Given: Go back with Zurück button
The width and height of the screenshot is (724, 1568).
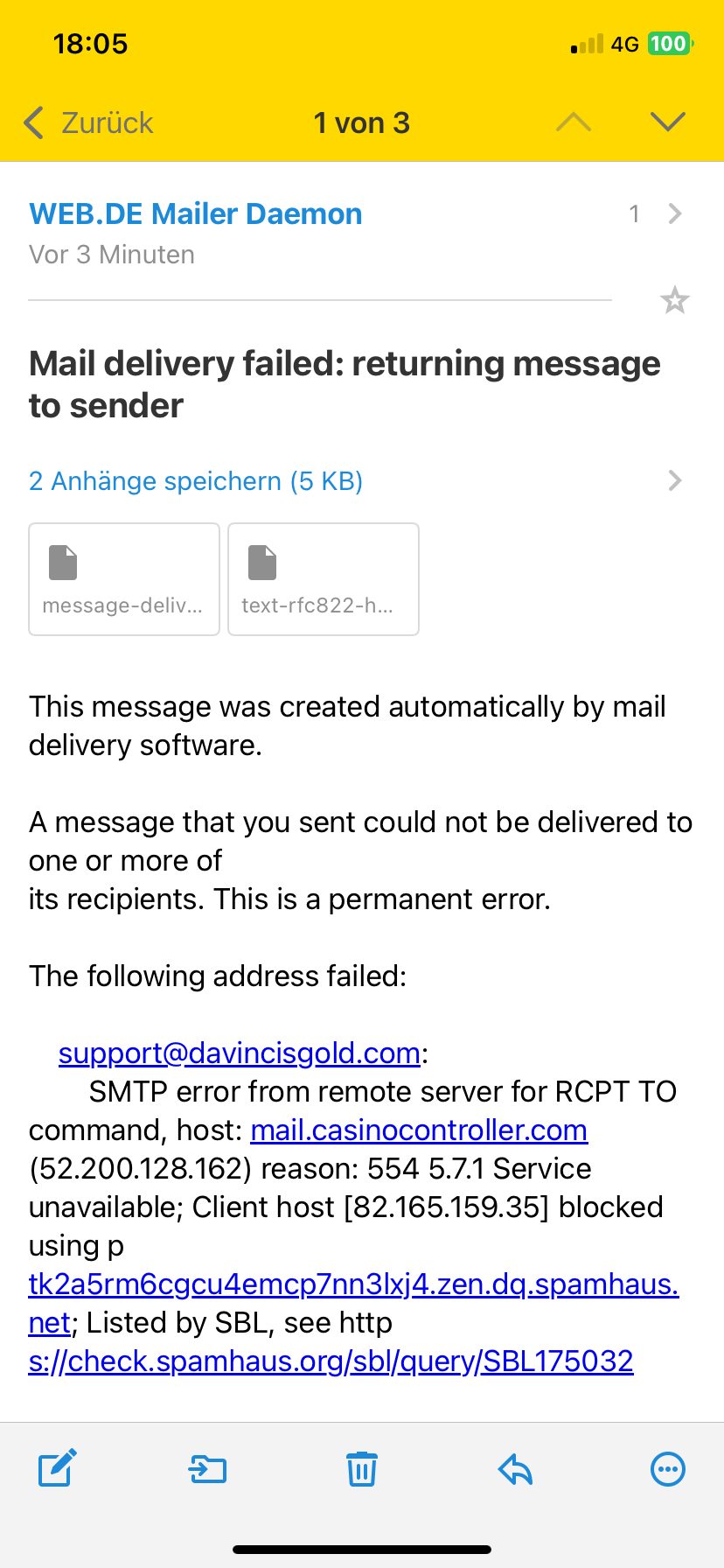Looking at the screenshot, I should click(89, 122).
